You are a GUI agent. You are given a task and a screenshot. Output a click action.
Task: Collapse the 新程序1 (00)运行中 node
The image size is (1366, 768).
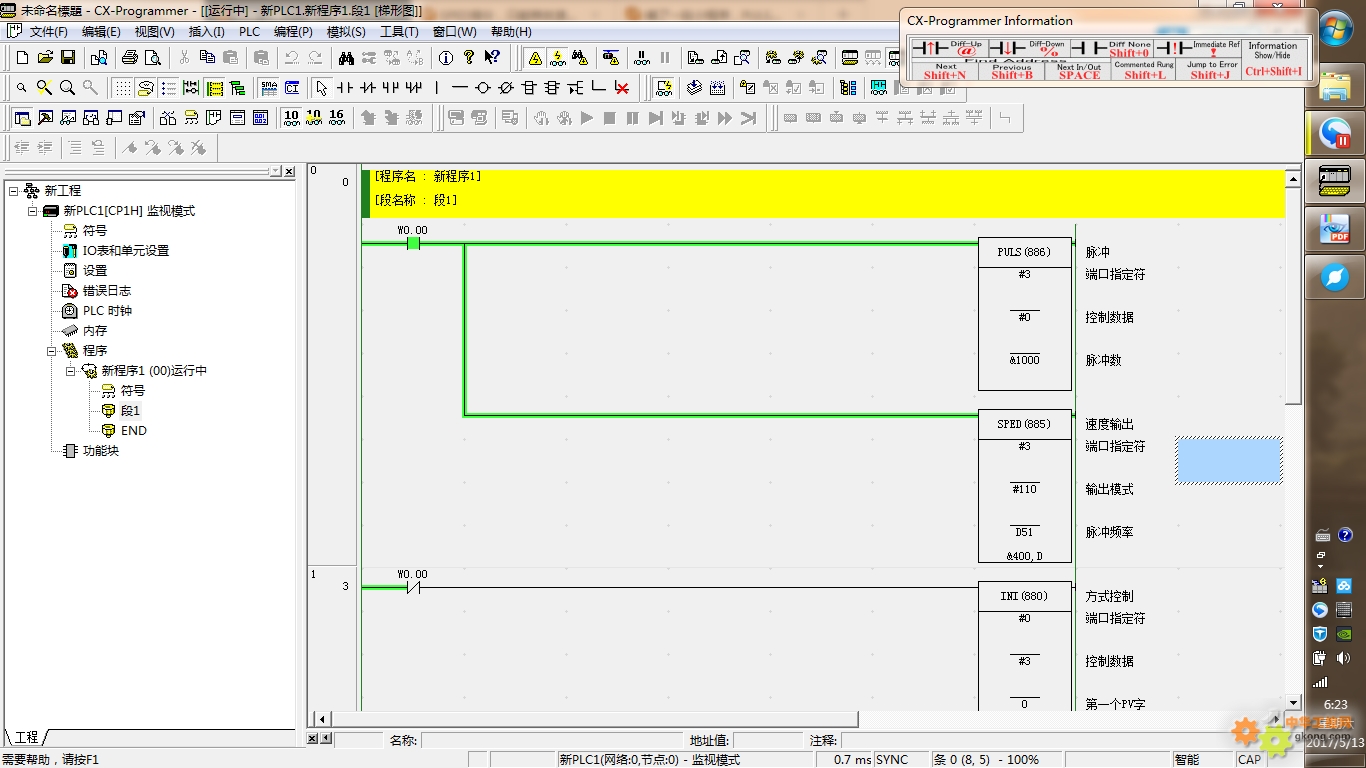click(70, 371)
